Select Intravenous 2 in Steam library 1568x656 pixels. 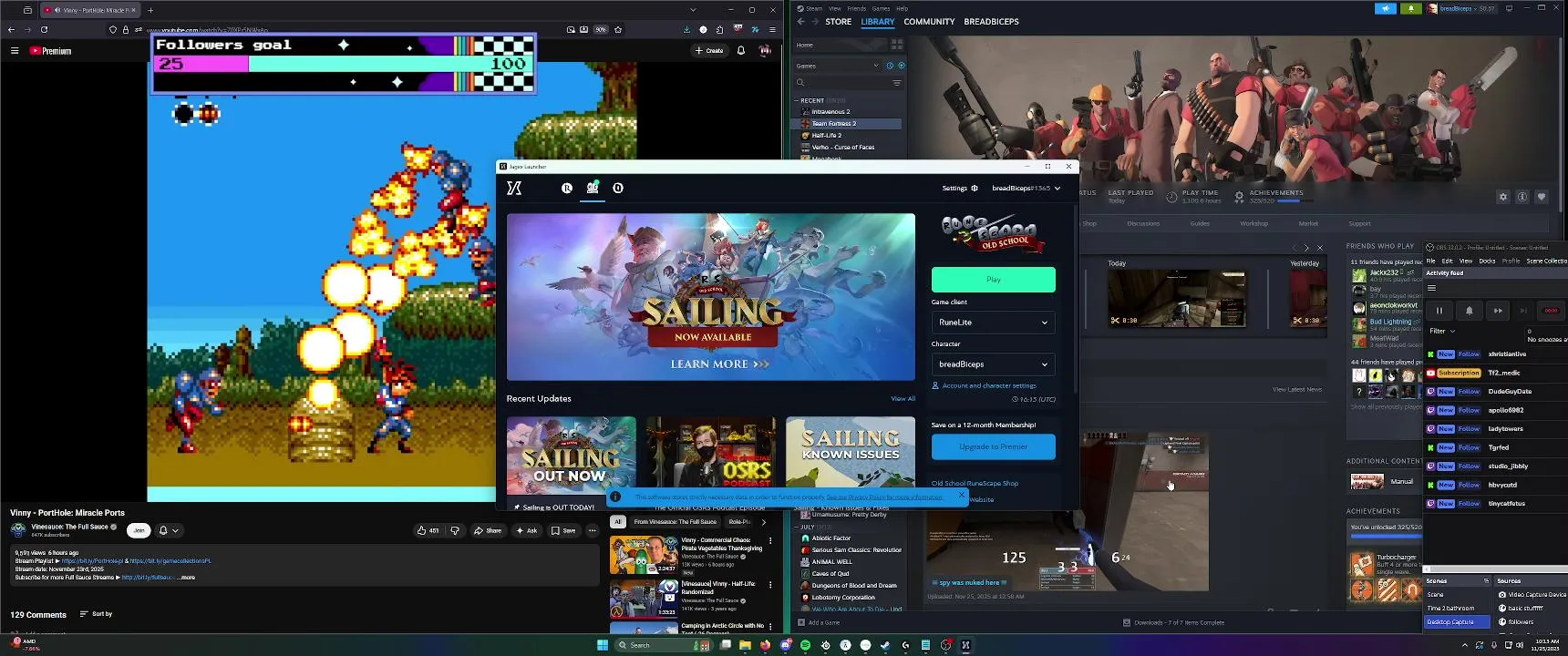tap(830, 112)
